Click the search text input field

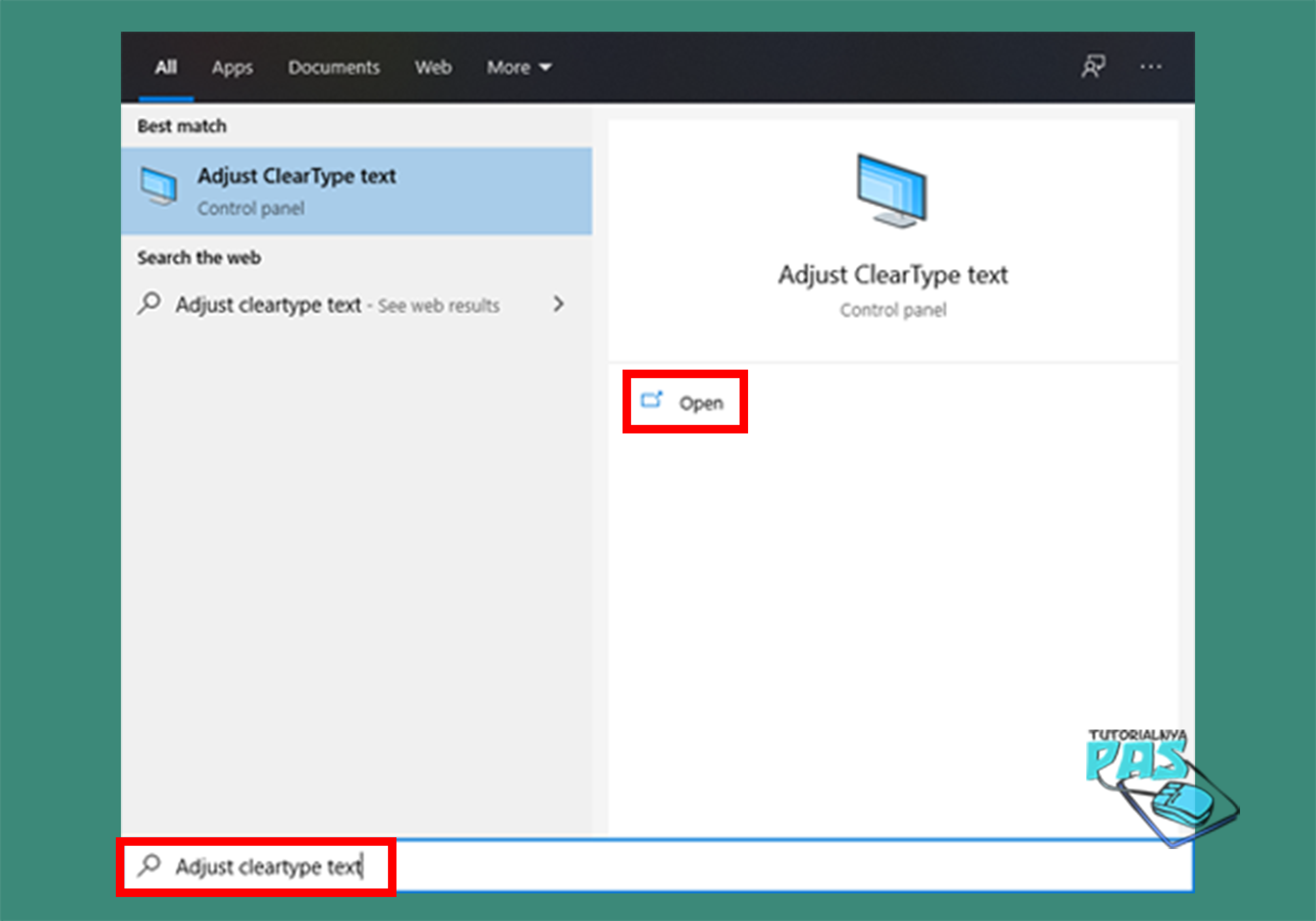pyautogui.click(x=688, y=866)
